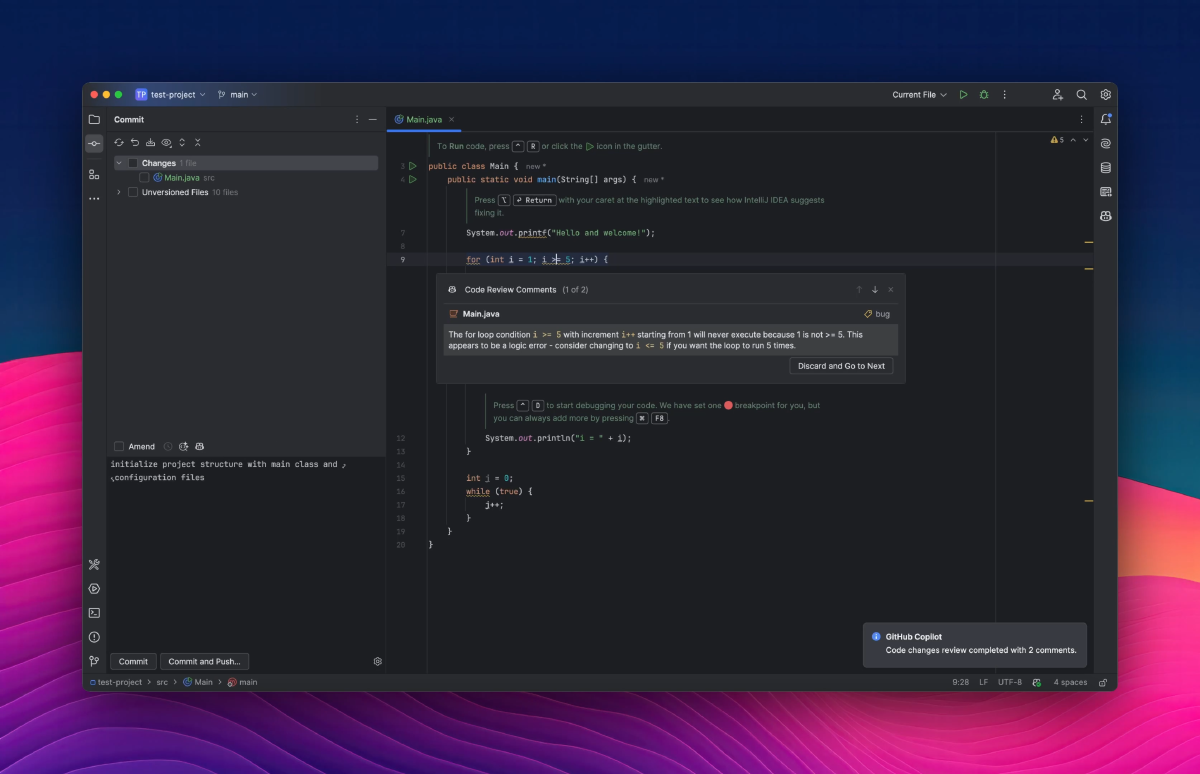Check the Amend checkbox
Screen dimensions: 1200x774
click(x=119, y=446)
